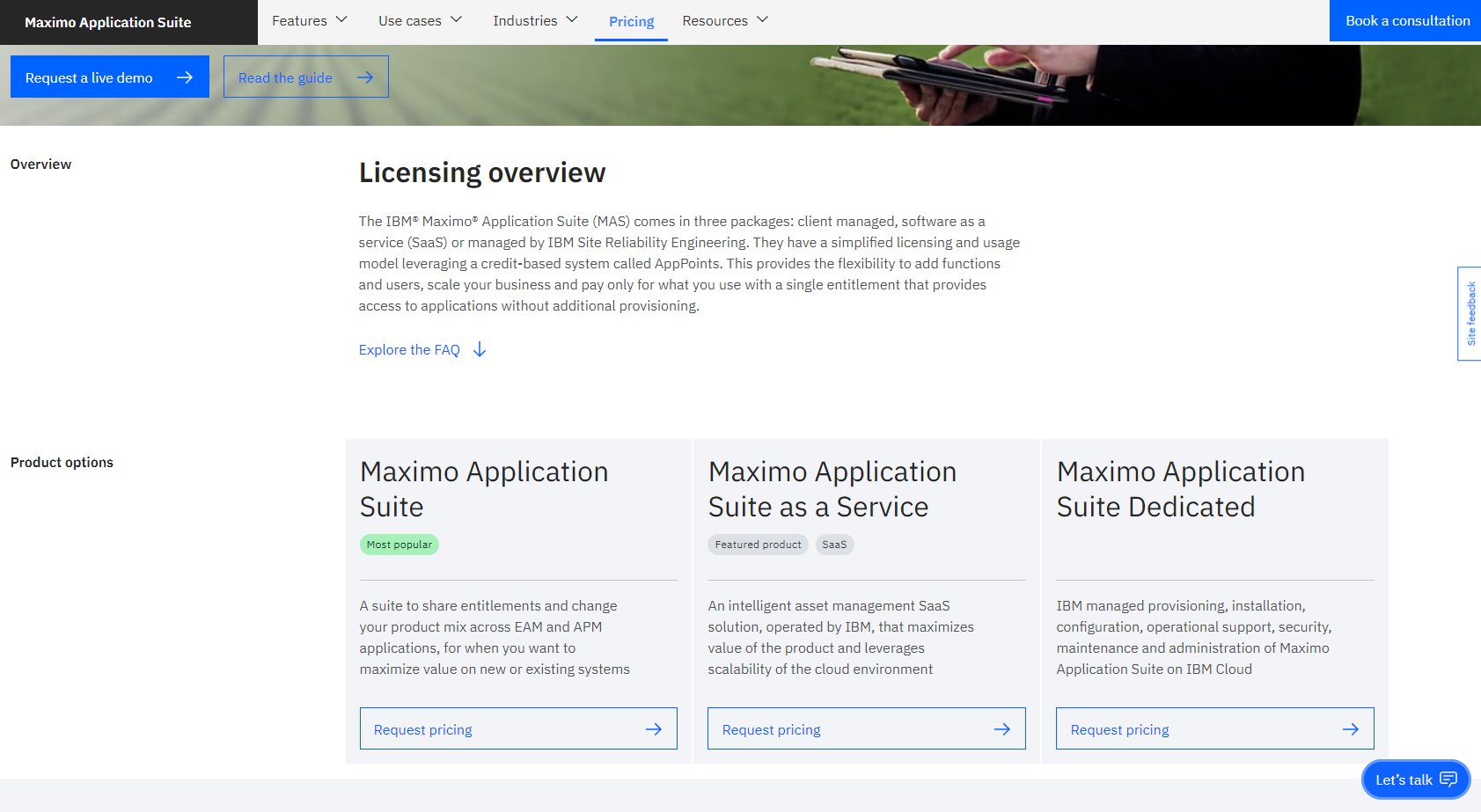Click arrow icon in Suite Dedicated Request pricing
Screen dimensions: 1481x812
(1351, 729)
